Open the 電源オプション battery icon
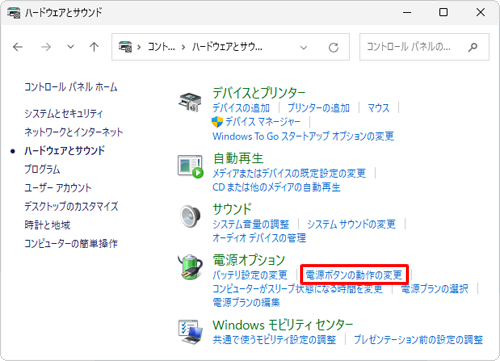Image resolution: width=500 pixels, height=361 pixels. pos(190,267)
